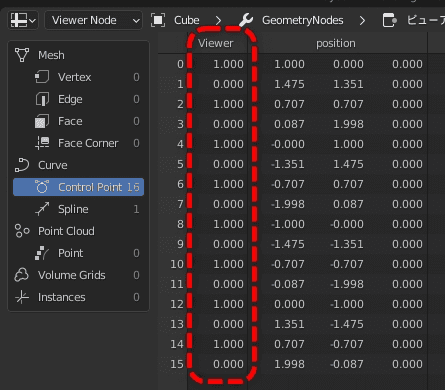Select the Cube breadcrumb
445x390 pixels.
click(x=187, y=20)
